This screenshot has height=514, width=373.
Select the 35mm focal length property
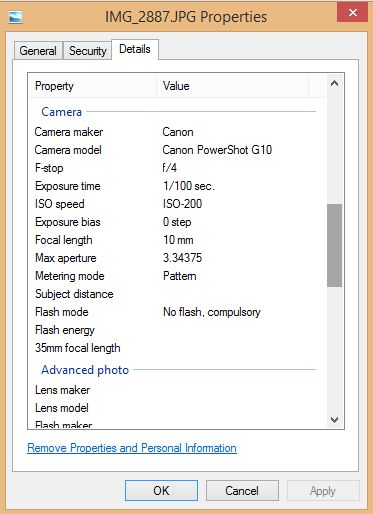click(78, 348)
